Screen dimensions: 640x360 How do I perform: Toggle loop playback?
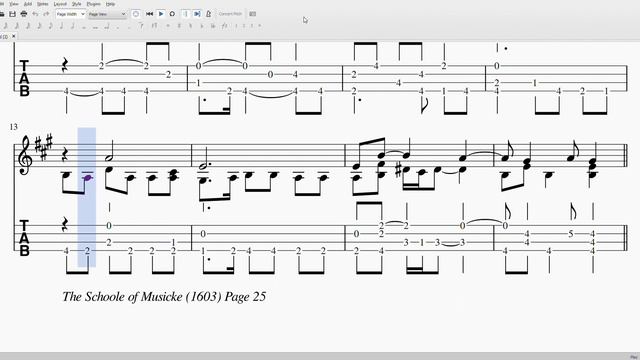(172, 14)
